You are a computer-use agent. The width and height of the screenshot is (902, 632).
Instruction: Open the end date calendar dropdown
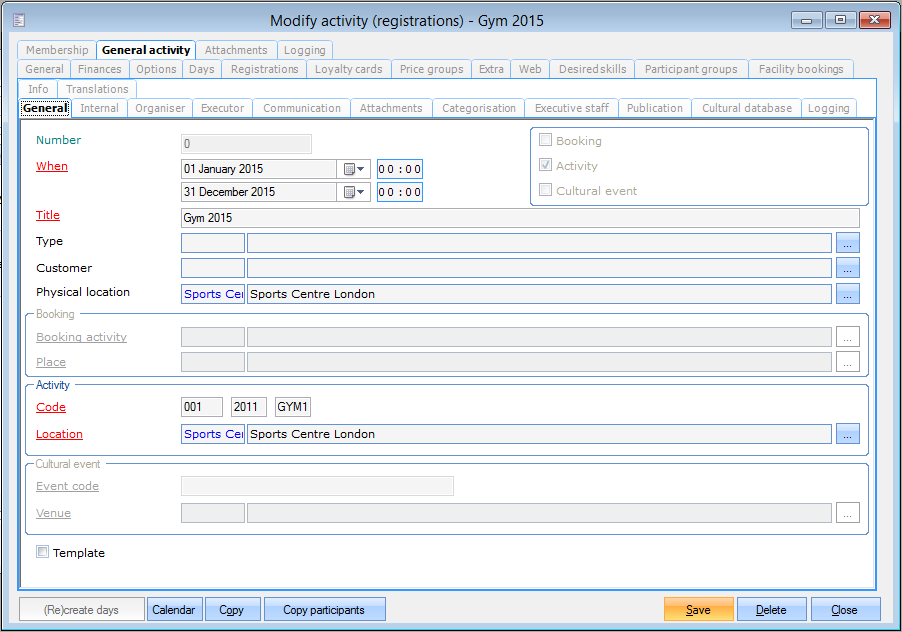355,192
